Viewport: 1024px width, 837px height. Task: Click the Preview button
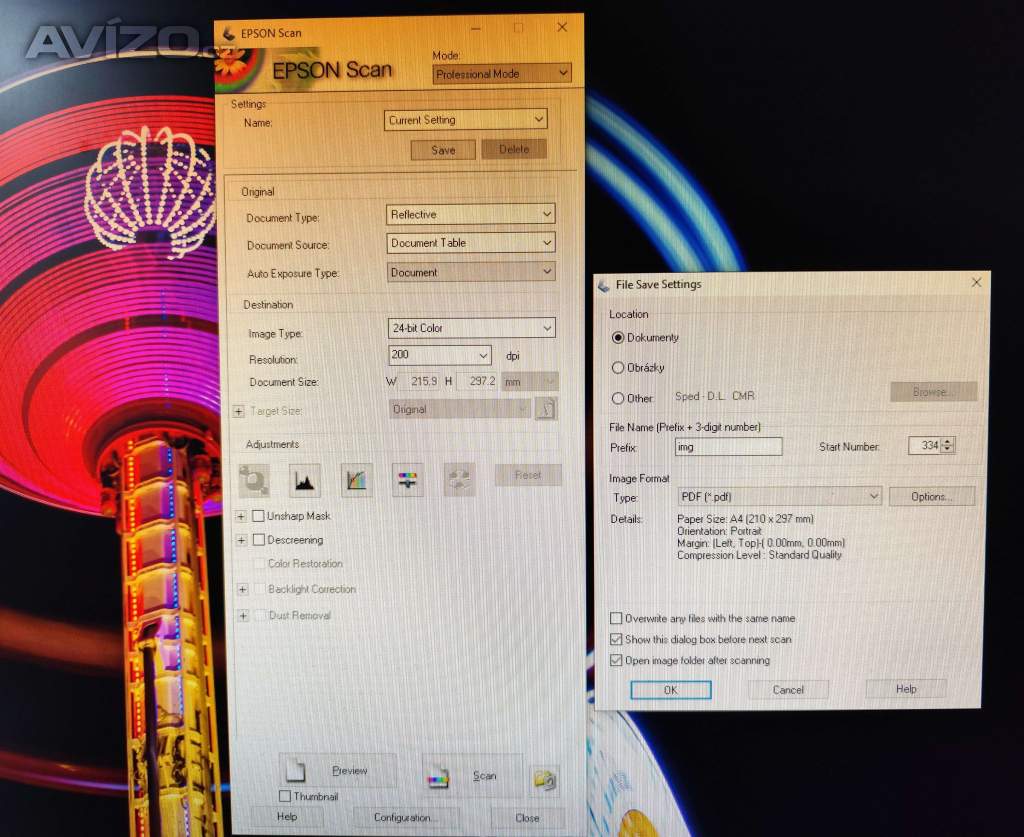coord(338,770)
